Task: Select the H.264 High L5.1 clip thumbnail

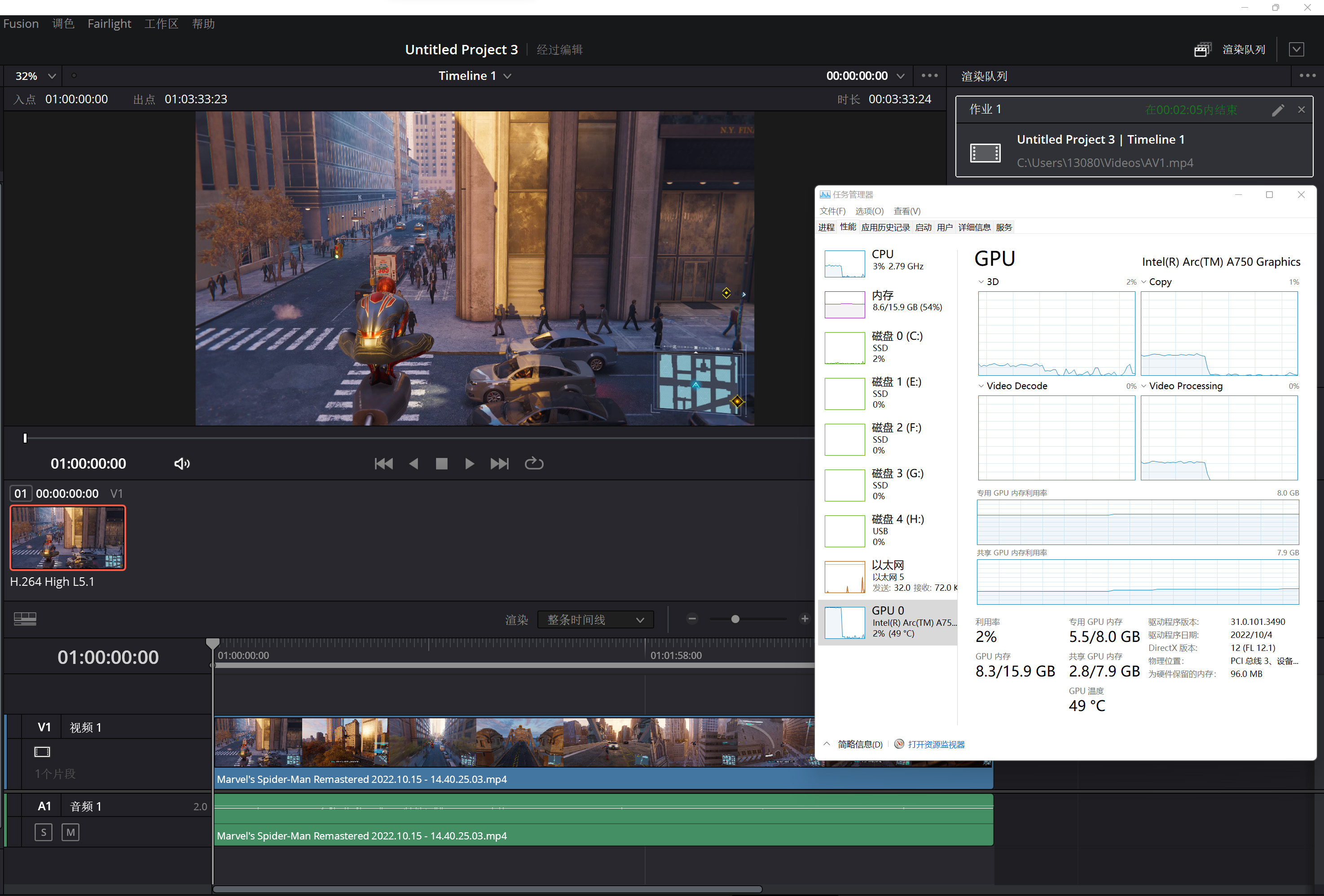Action: pos(67,537)
